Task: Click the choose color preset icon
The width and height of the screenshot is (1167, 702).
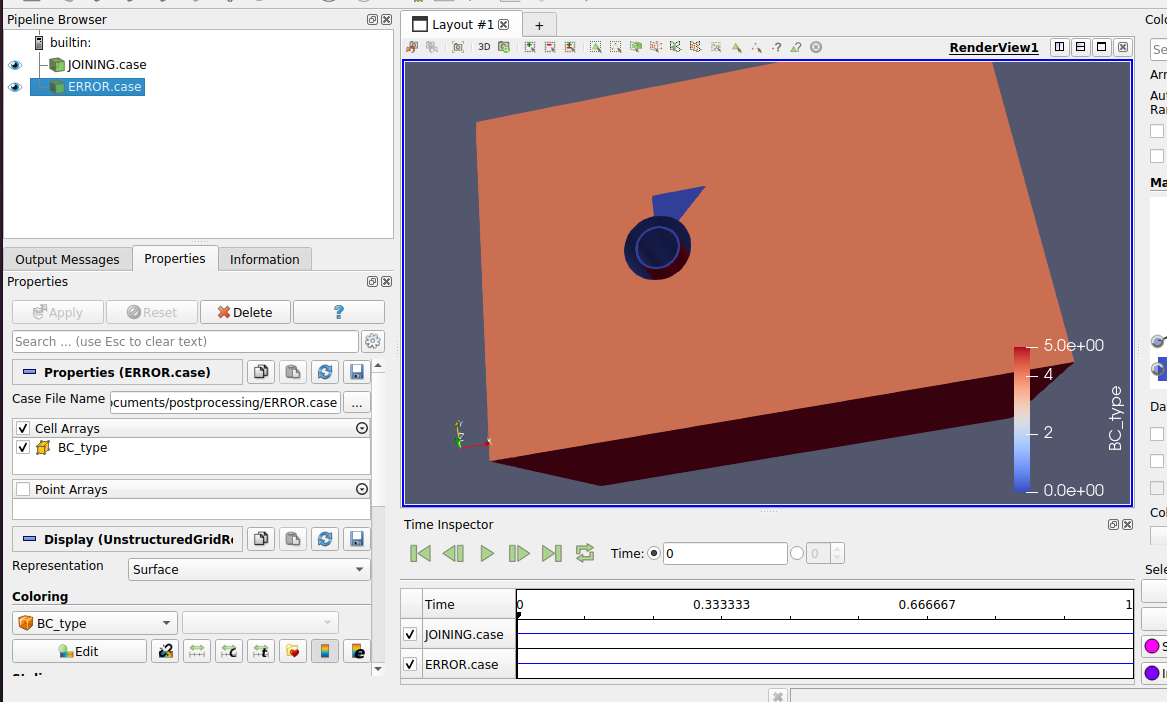Action: tap(293, 651)
